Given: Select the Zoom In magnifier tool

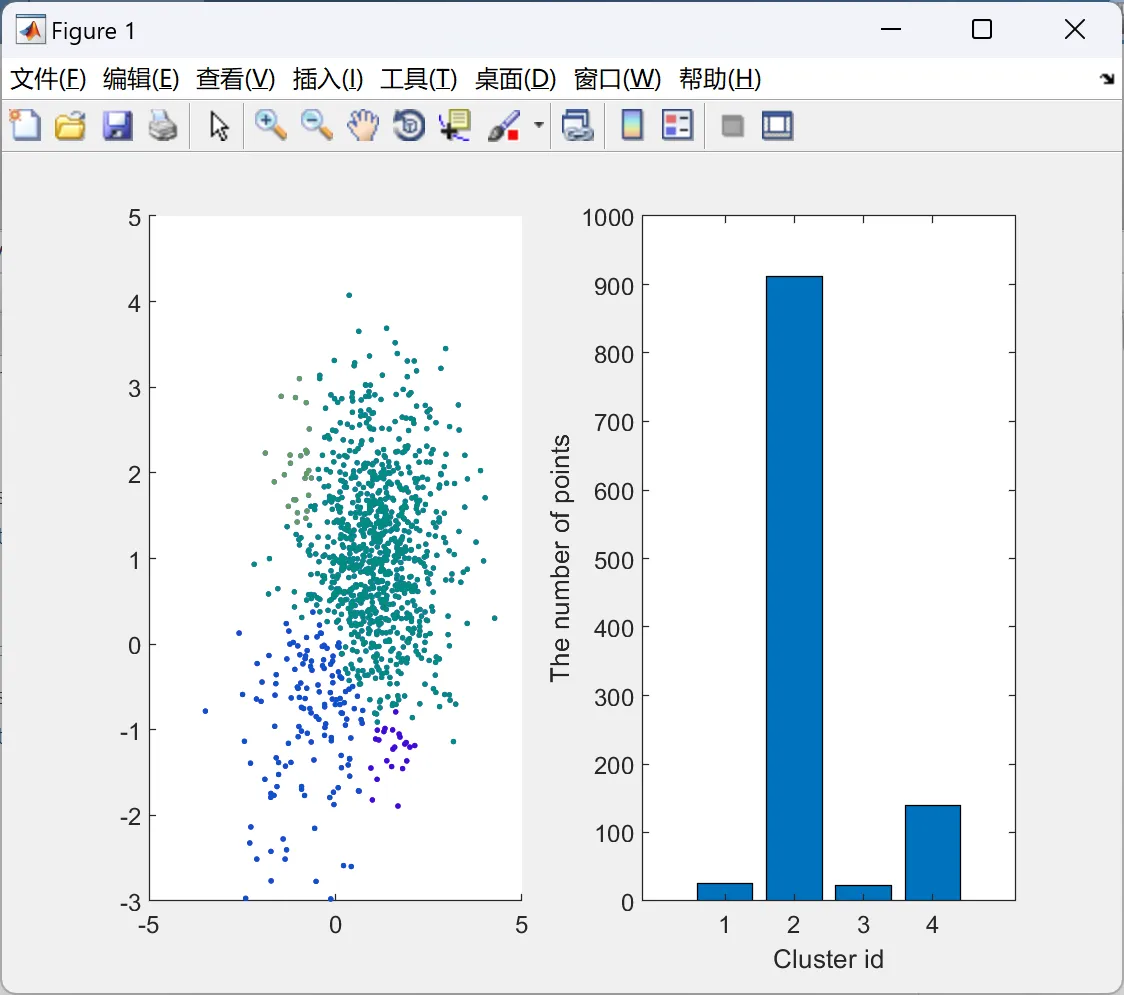Looking at the screenshot, I should tap(270, 125).
